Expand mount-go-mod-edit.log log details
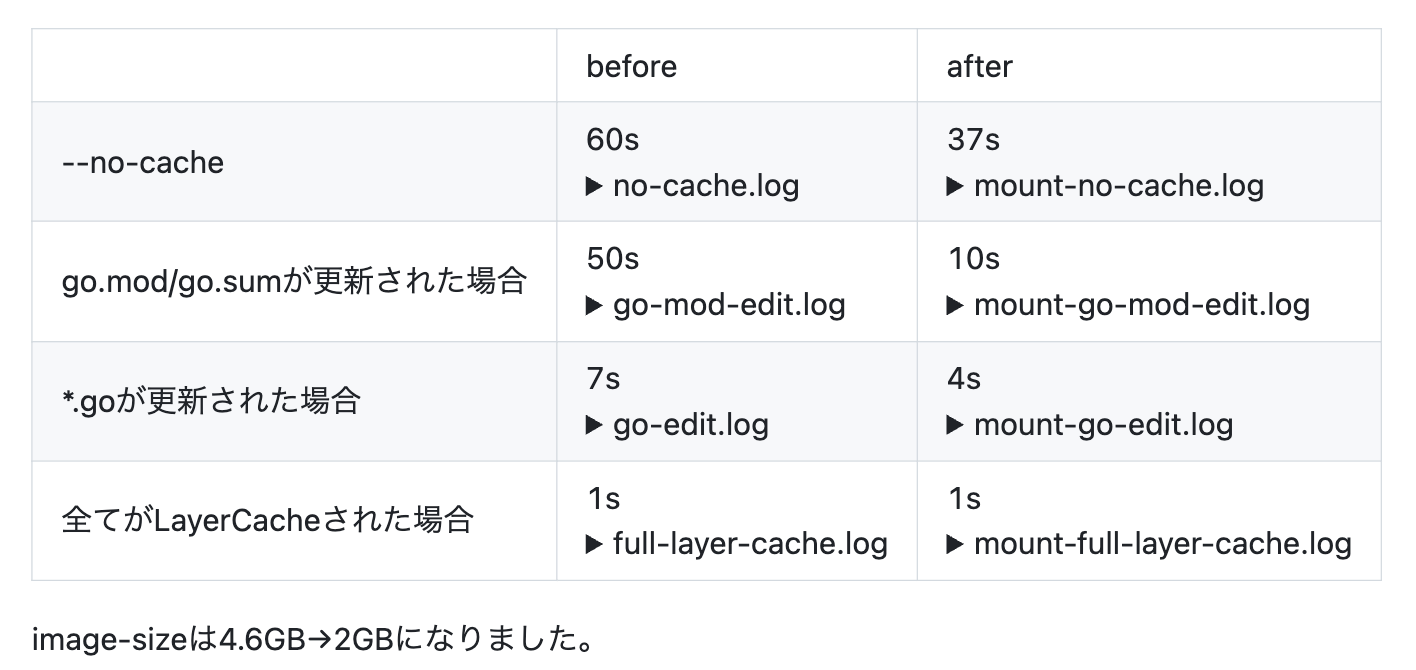Viewport: 1416px width, 670px height. (1128, 305)
